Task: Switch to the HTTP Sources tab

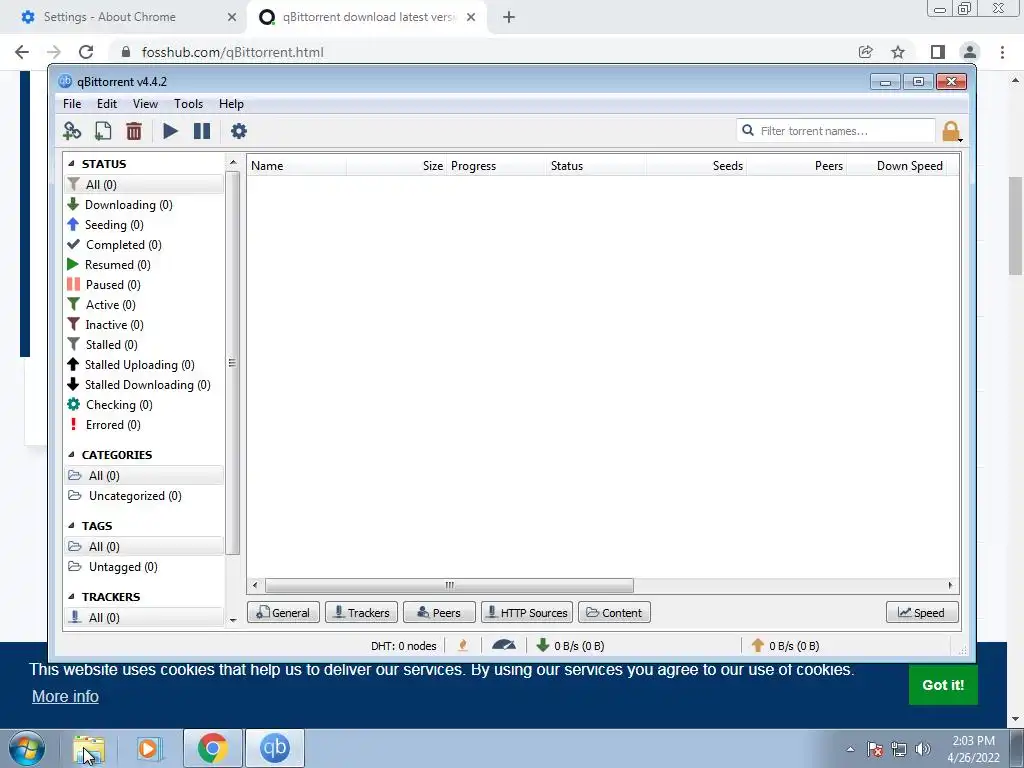Action: point(527,613)
